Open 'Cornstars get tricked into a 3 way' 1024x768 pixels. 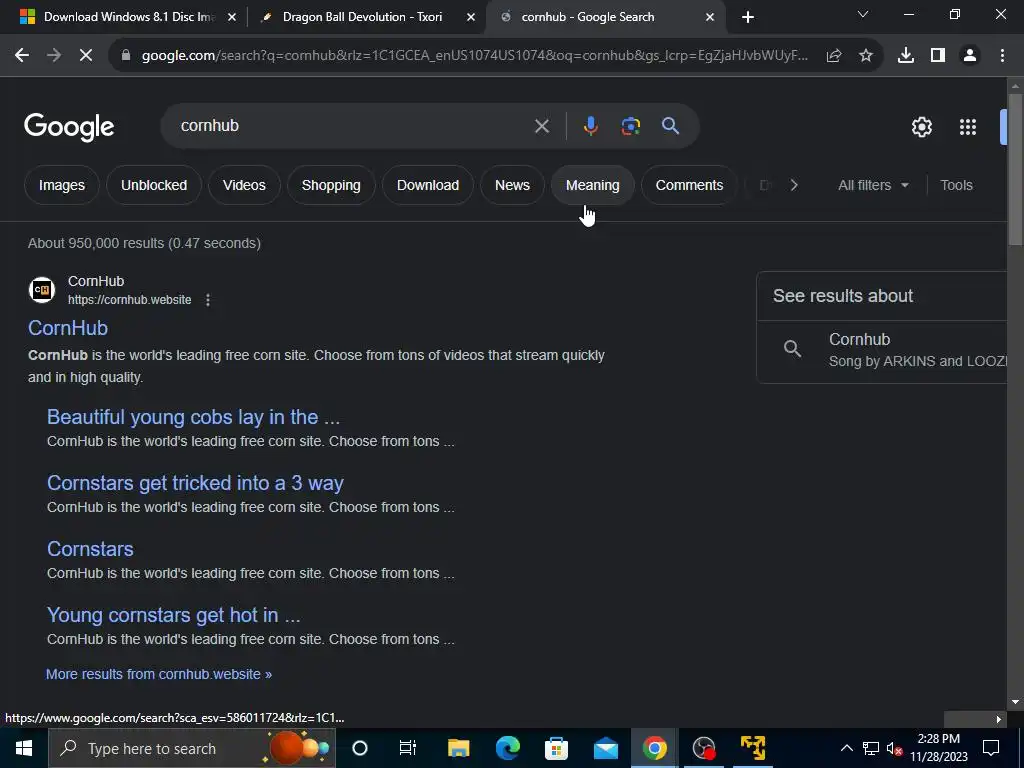coord(195,483)
